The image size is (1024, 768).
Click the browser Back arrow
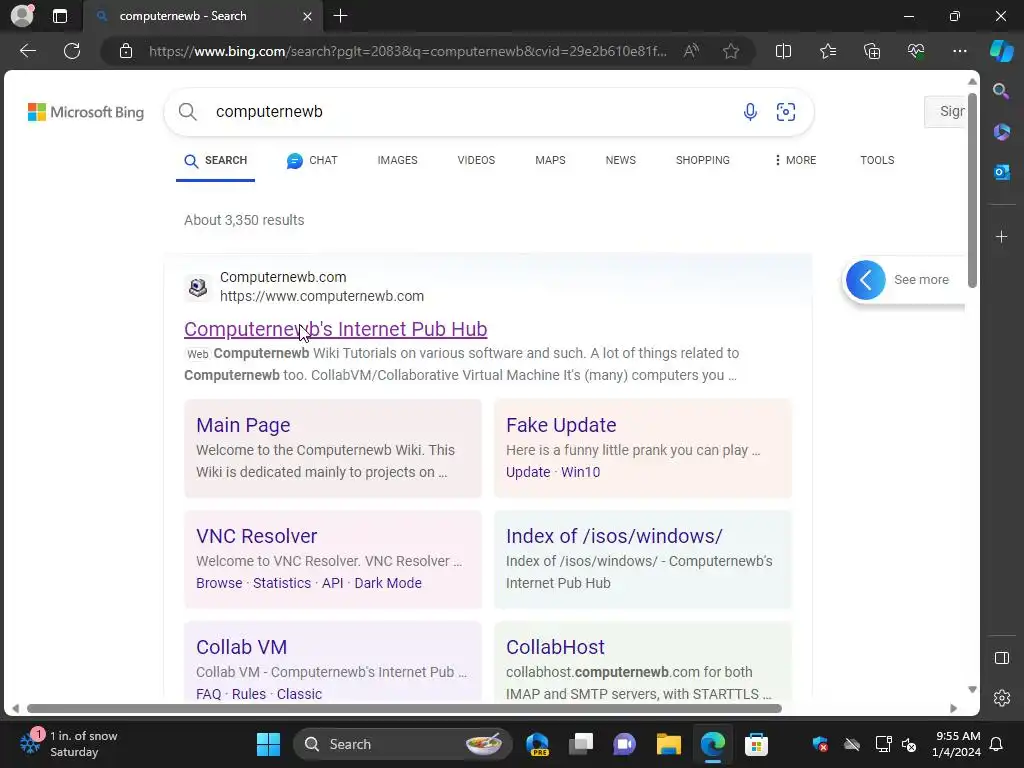click(27, 51)
